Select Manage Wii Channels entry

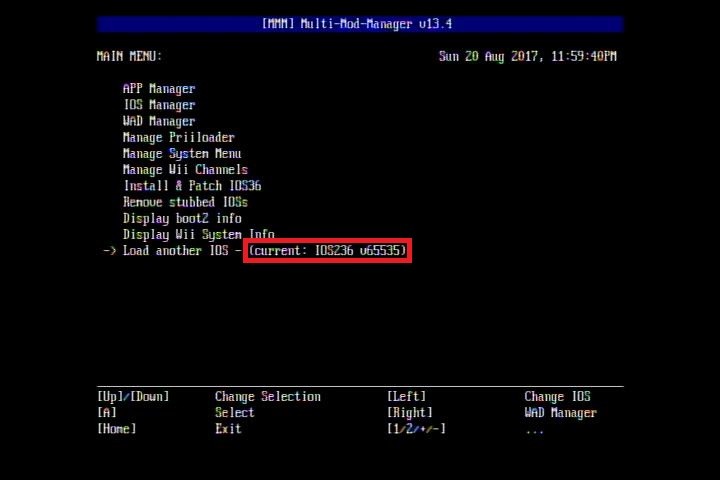[185, 170]
